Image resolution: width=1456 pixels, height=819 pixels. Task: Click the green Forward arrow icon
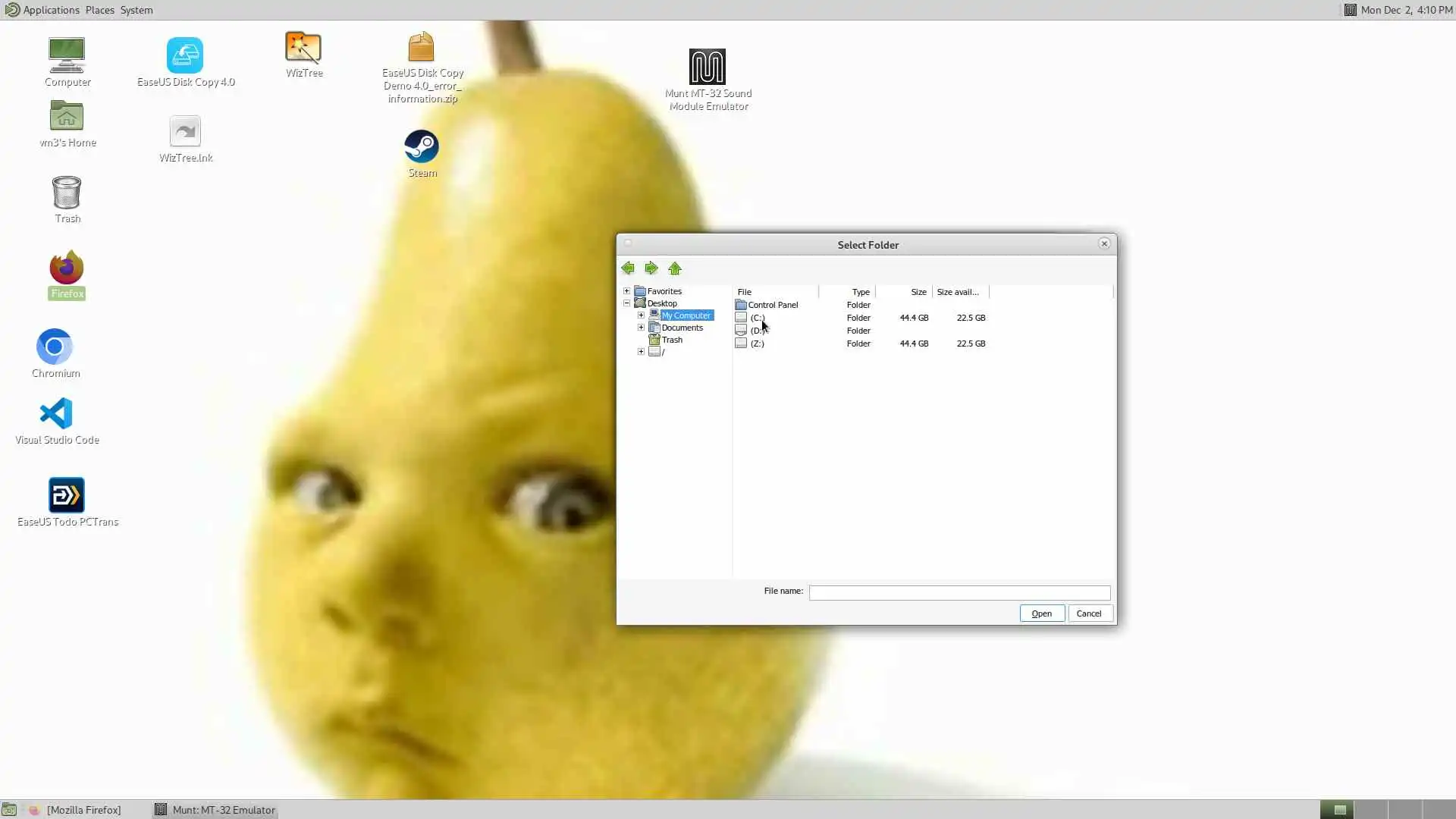pos(651,268)
